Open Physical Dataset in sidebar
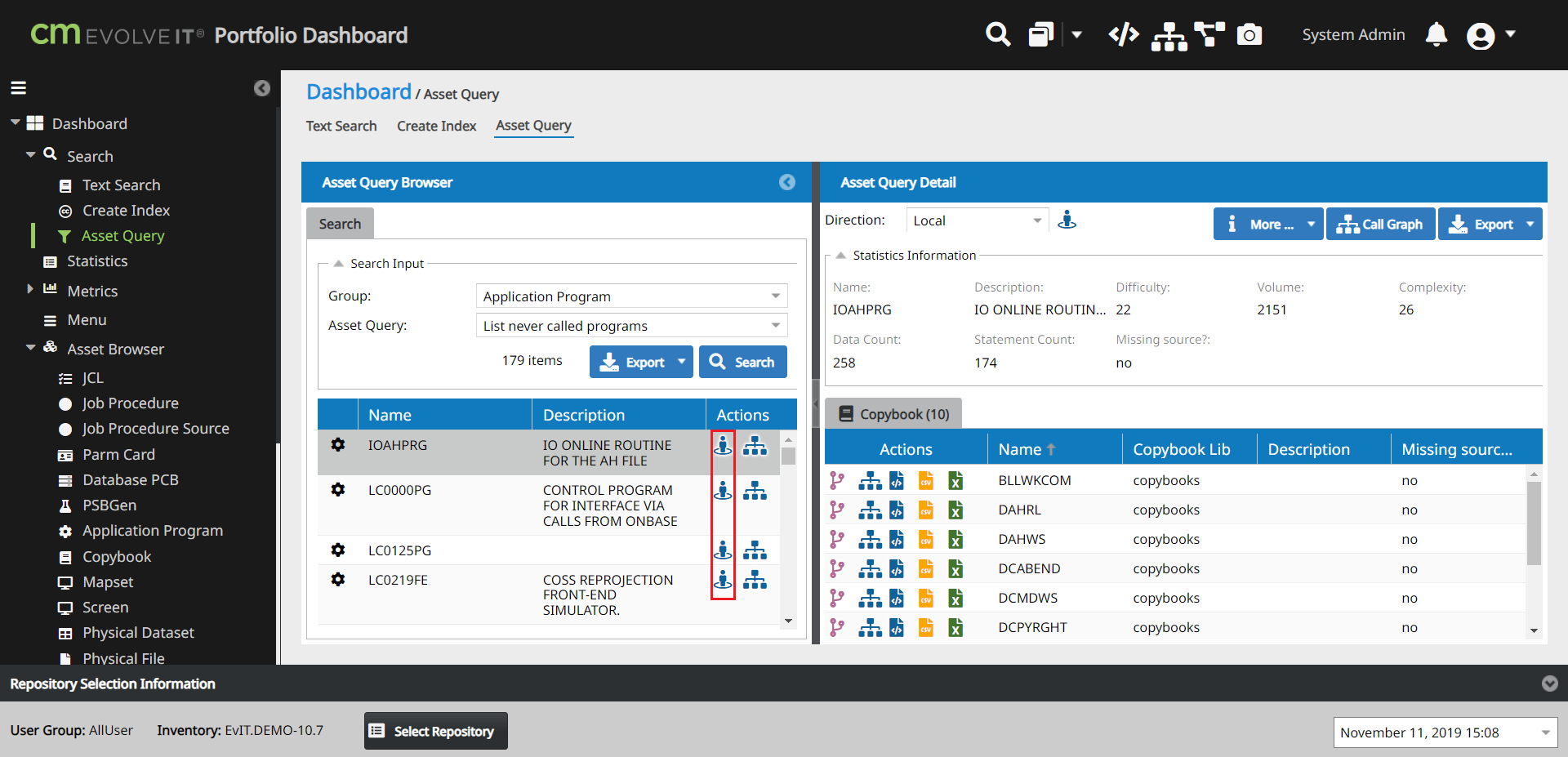 click(x=138, y=633)
